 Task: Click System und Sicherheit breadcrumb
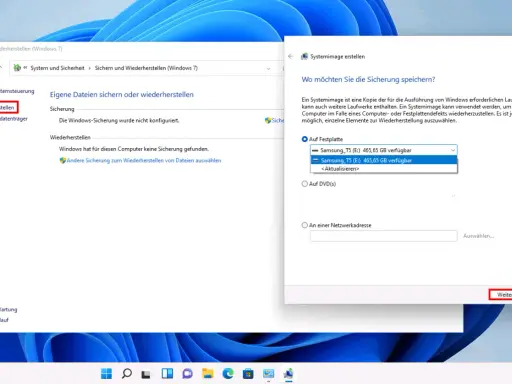[x=57, y=68]
